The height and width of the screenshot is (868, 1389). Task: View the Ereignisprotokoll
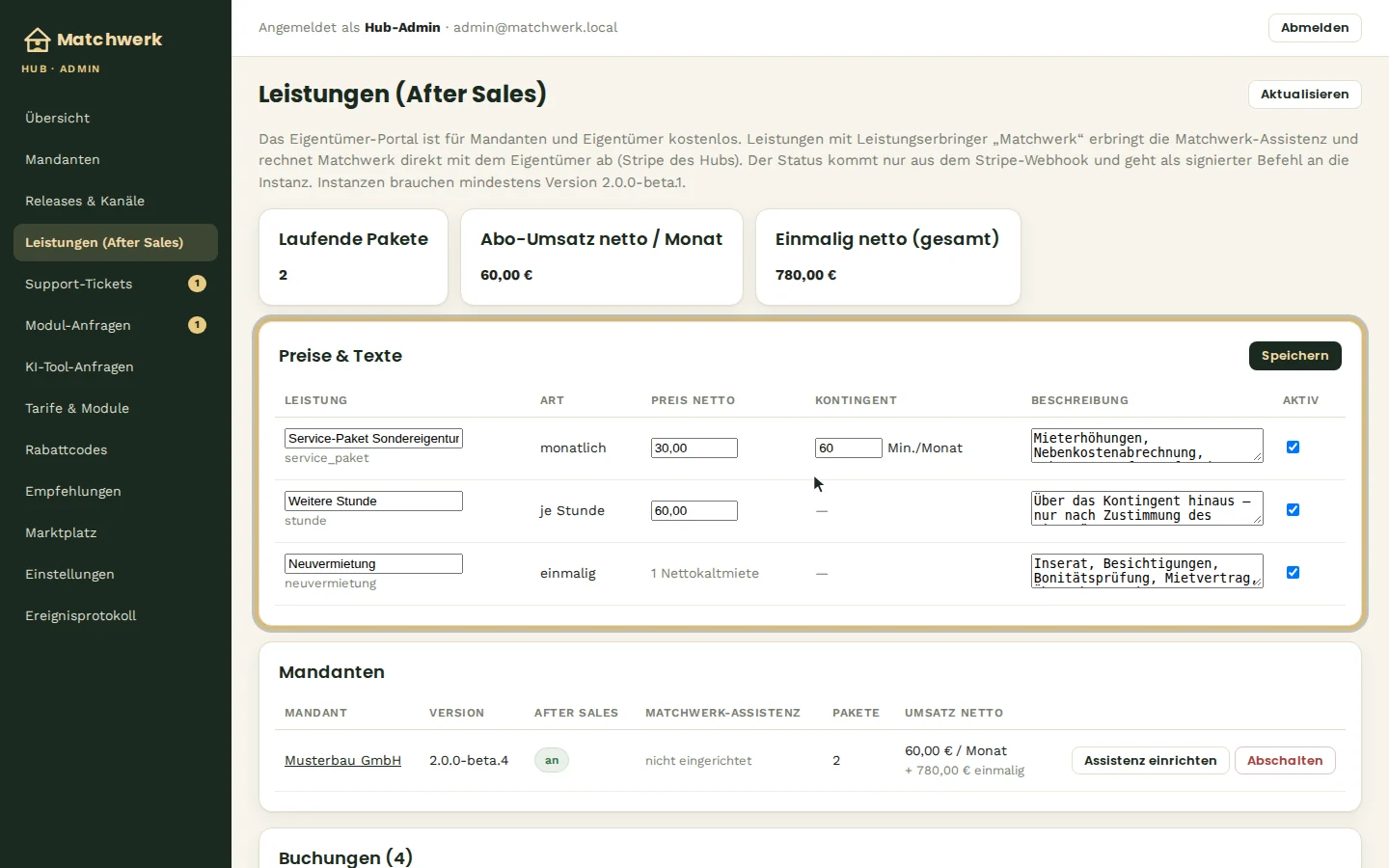pos(116,615)
